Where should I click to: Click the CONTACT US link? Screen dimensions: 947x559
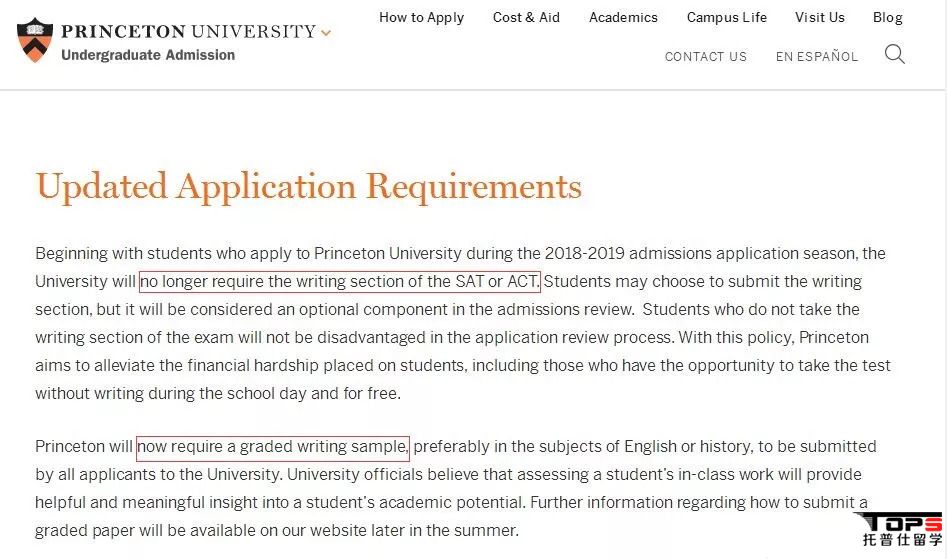point(705,57)
